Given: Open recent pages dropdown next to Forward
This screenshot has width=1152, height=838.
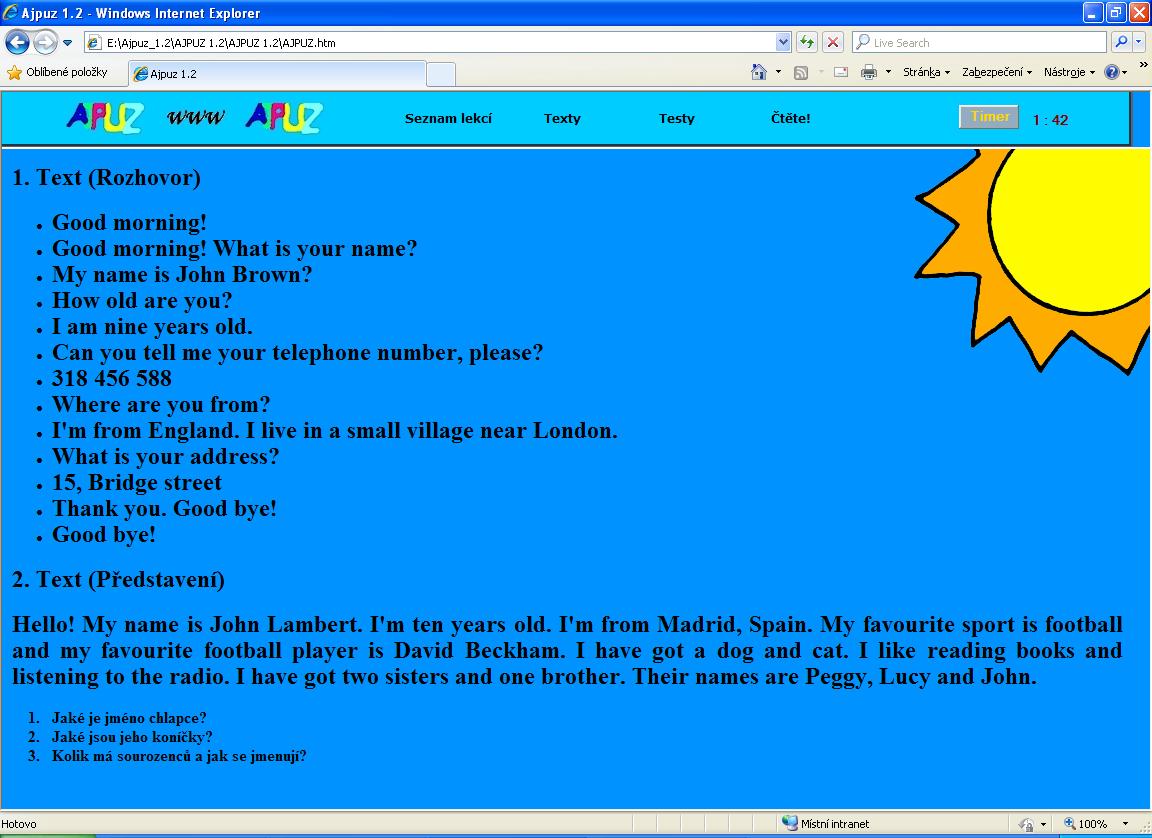Looking at the screenshot, I should tap(68, 43).
